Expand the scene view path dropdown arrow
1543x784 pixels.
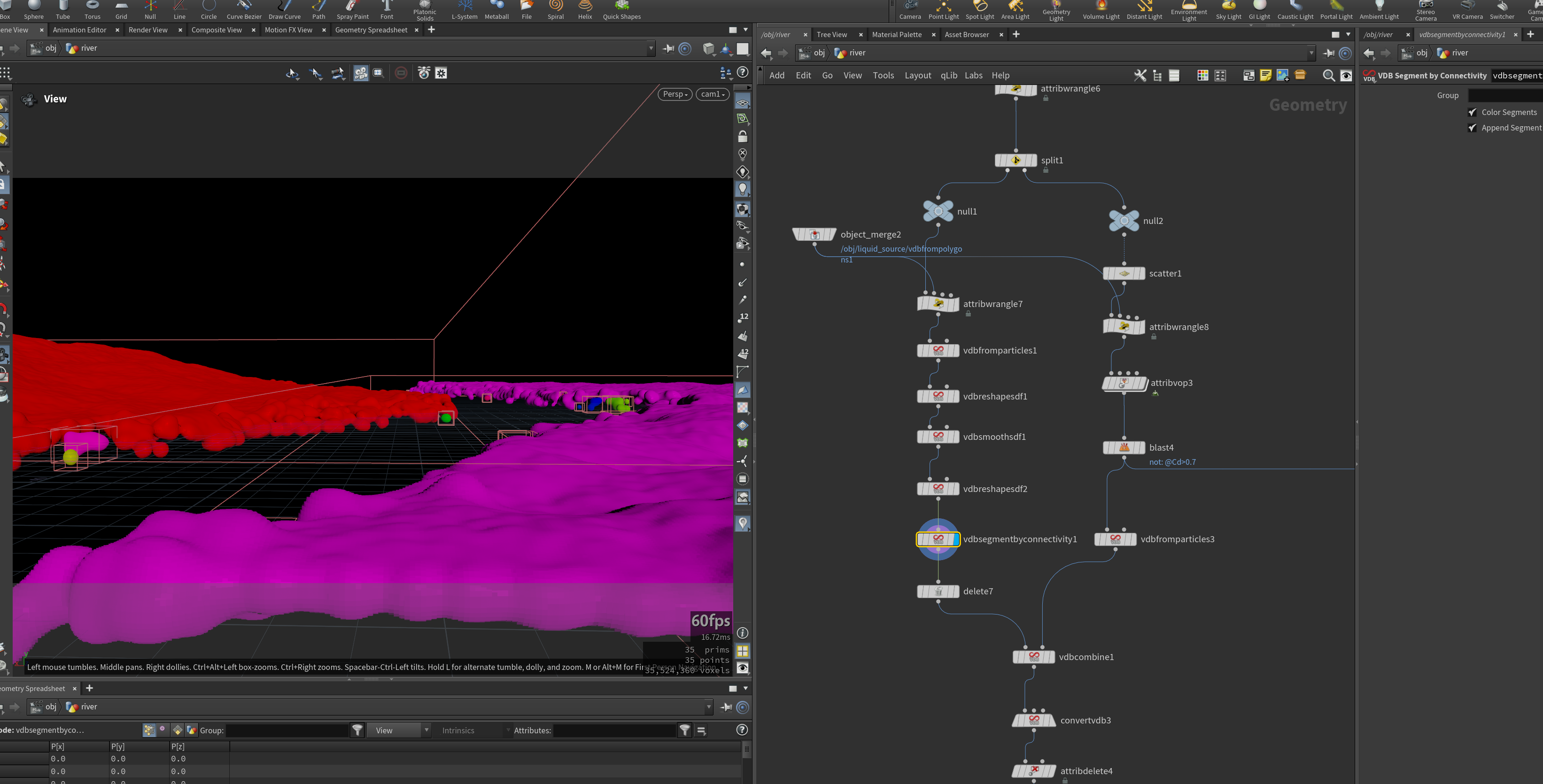point(651,48)
